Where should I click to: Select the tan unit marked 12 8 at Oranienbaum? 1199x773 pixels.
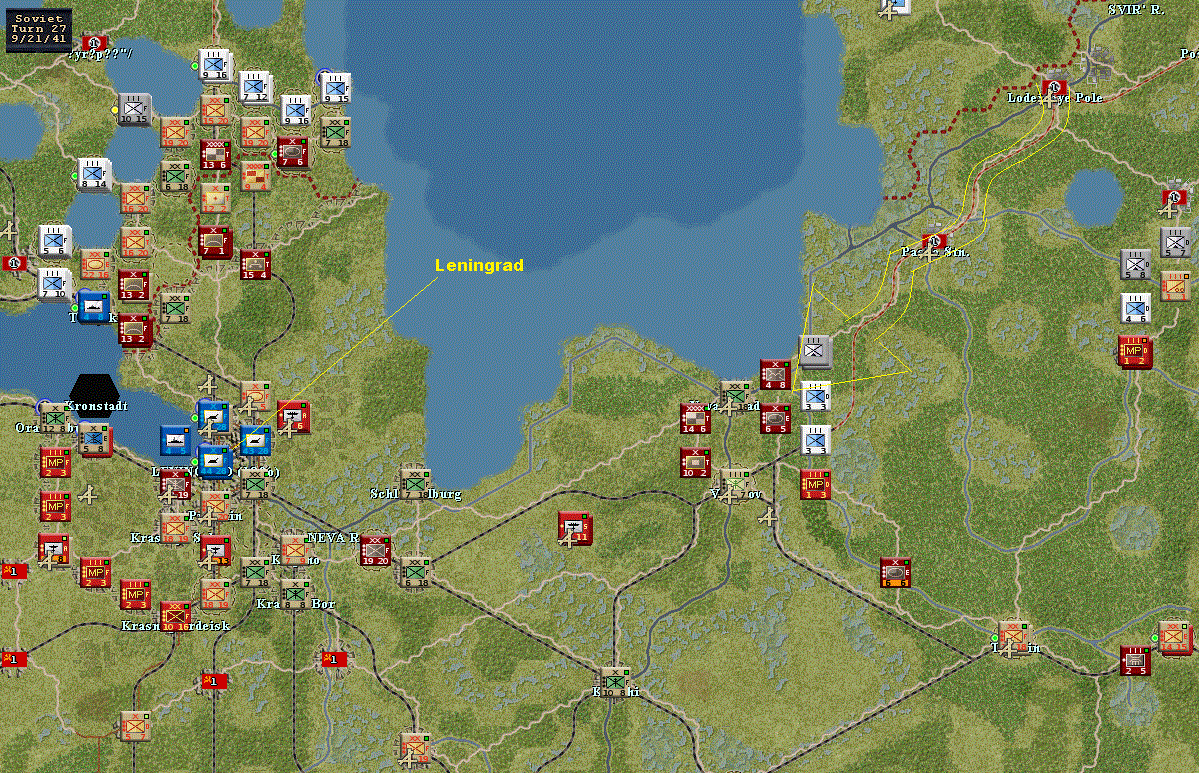pos(55,417)
